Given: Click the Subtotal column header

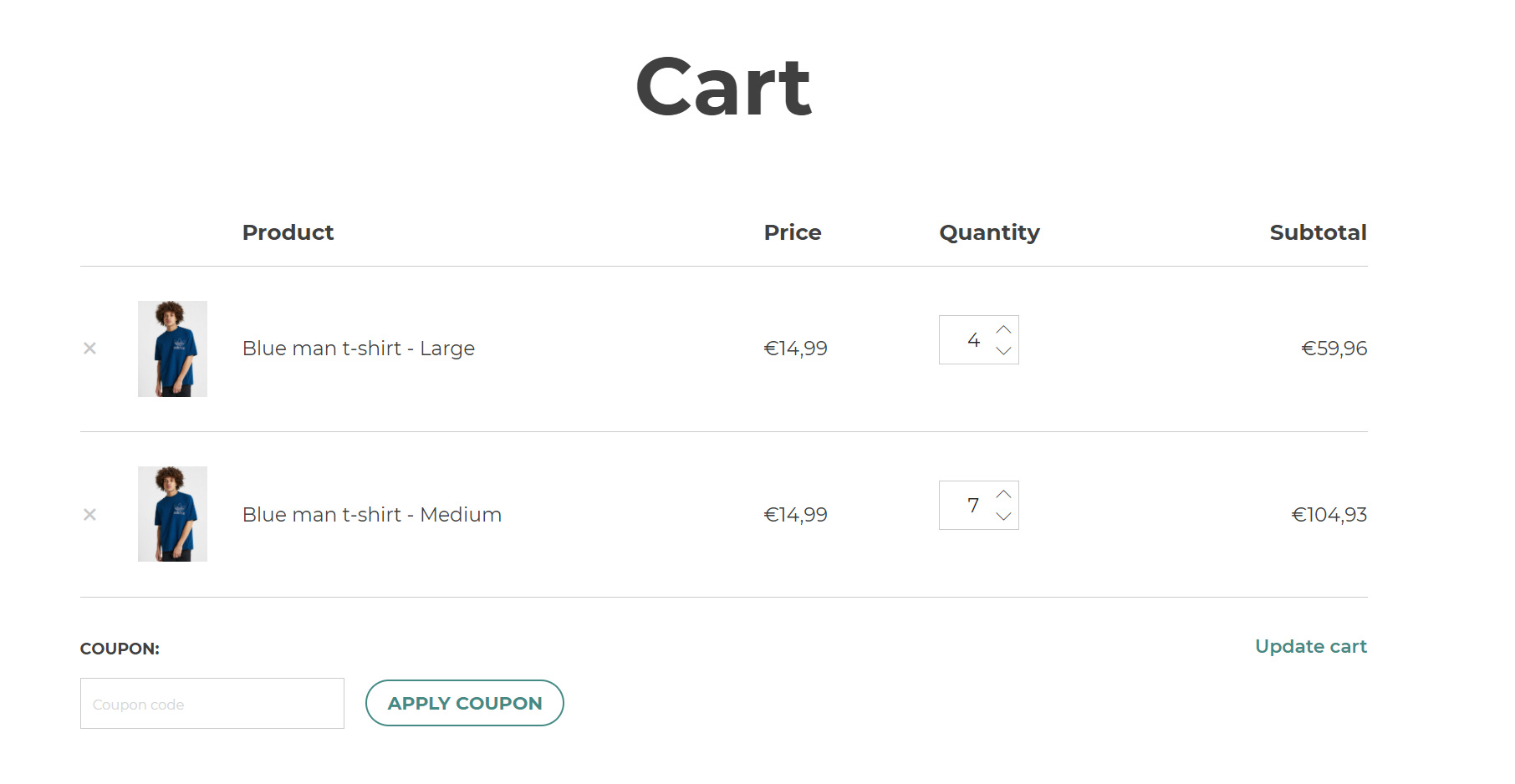Looking at the screenshot, I should point(1319,232).
